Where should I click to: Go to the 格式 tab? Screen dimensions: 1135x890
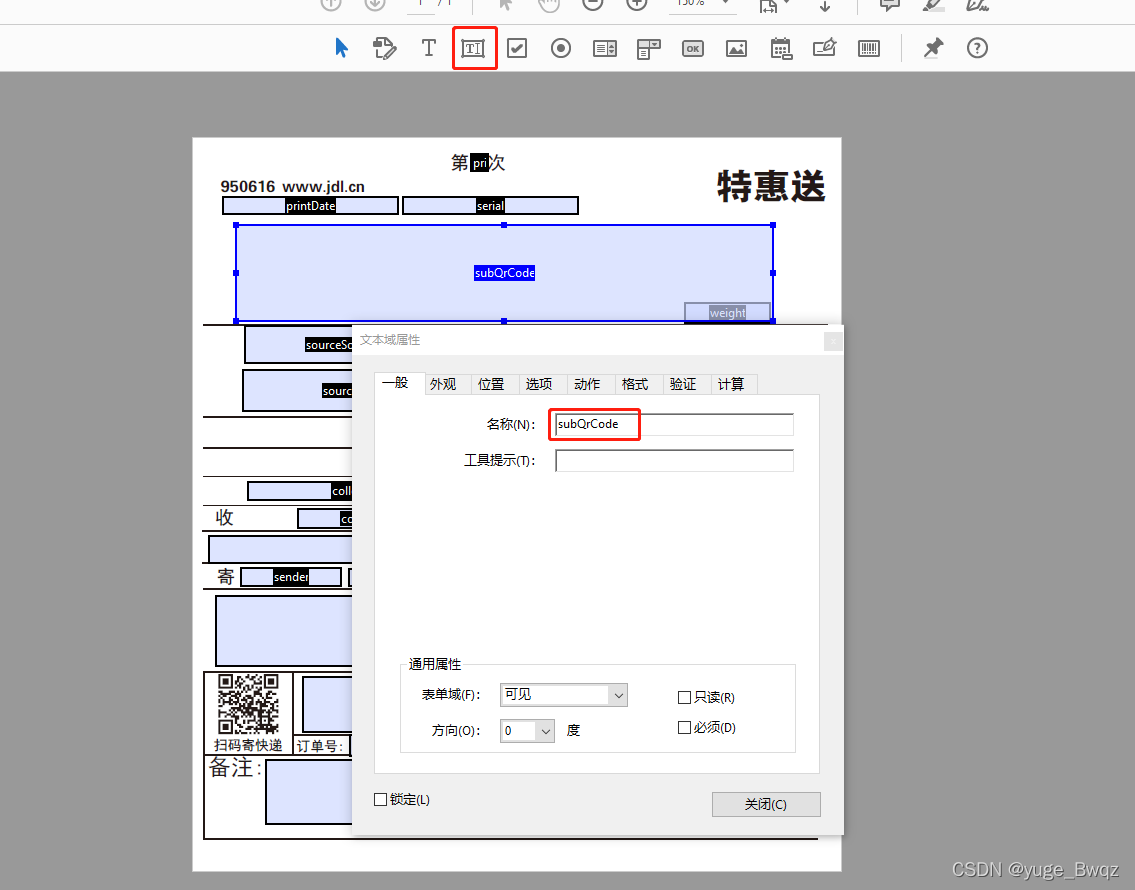point(635,384)
